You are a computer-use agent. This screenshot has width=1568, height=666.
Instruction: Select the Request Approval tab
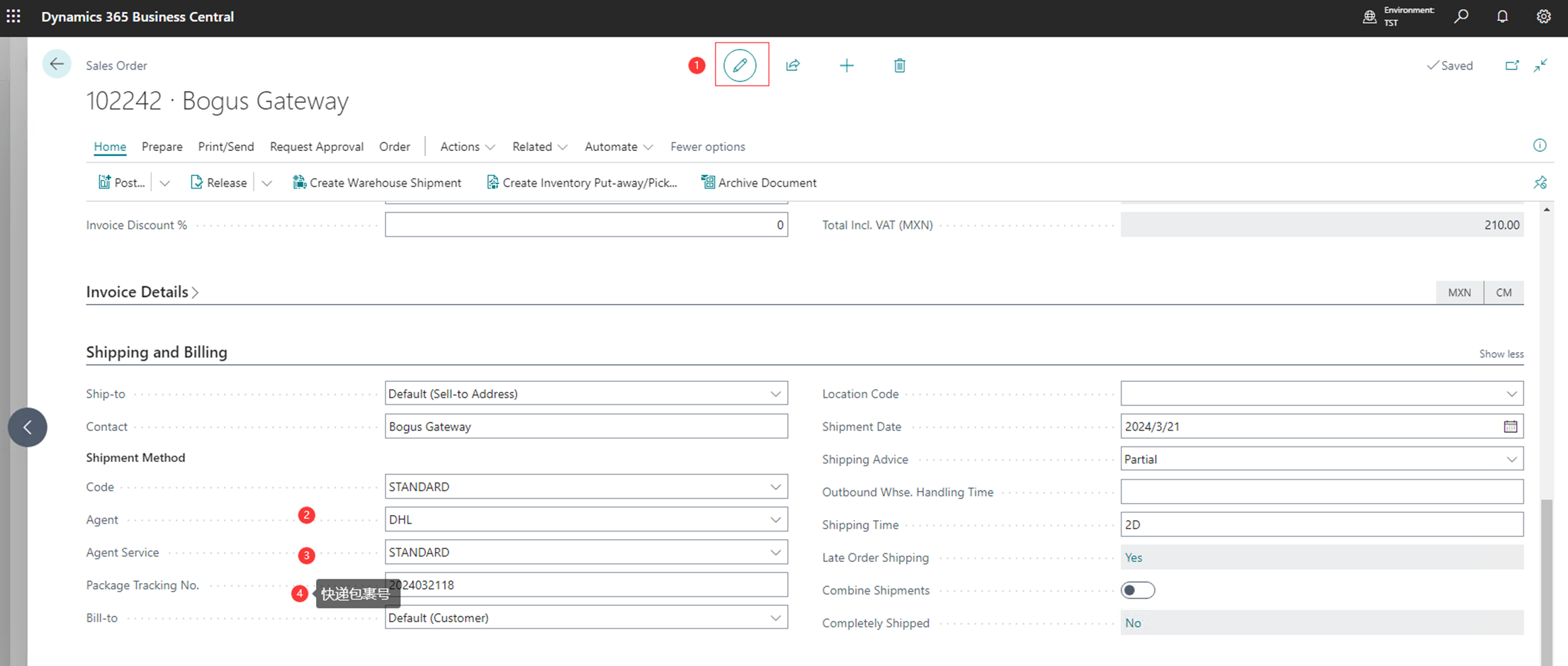coord(317,147)
